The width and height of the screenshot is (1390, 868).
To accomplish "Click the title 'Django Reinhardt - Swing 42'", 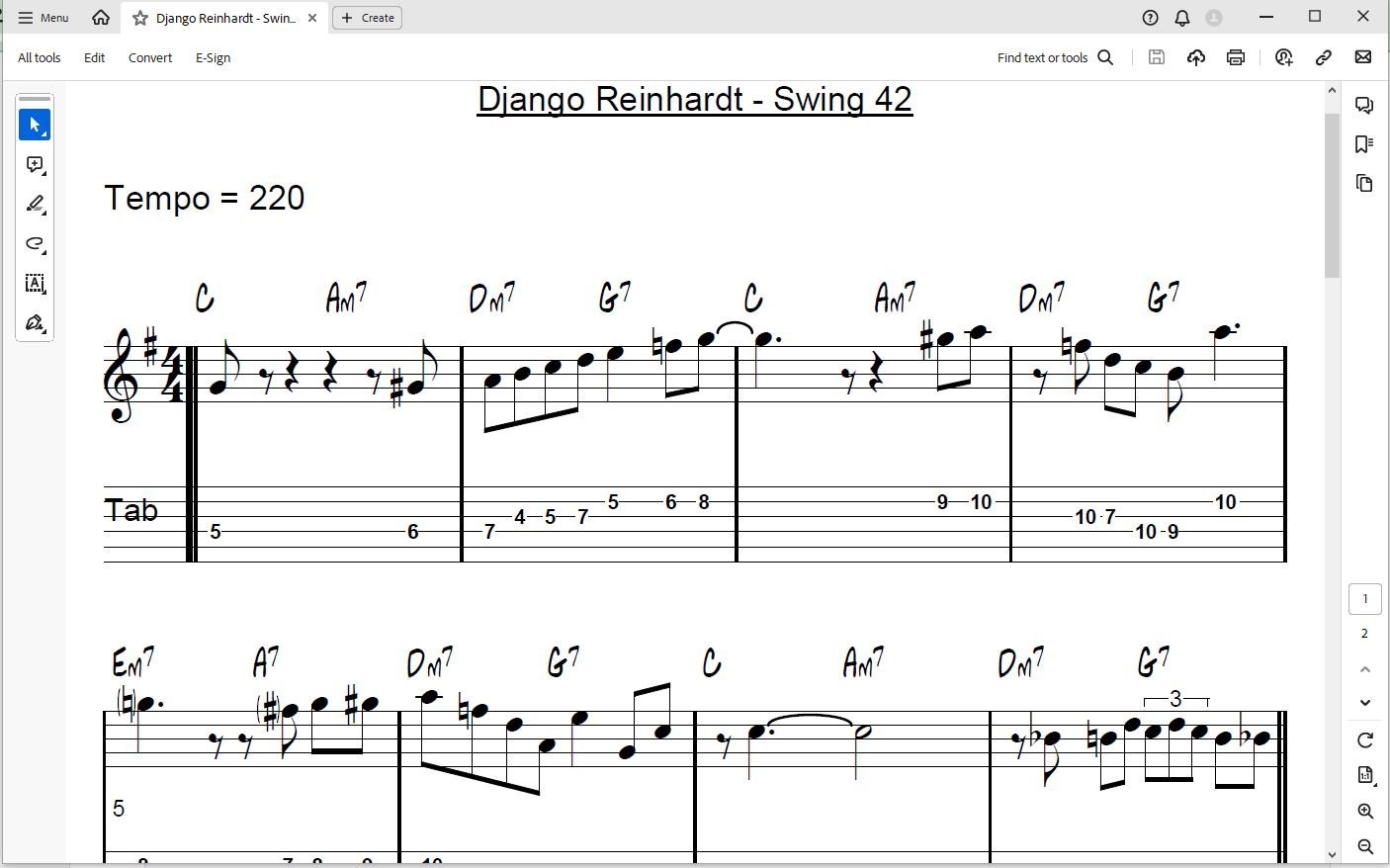I will [x=695, y=100].
